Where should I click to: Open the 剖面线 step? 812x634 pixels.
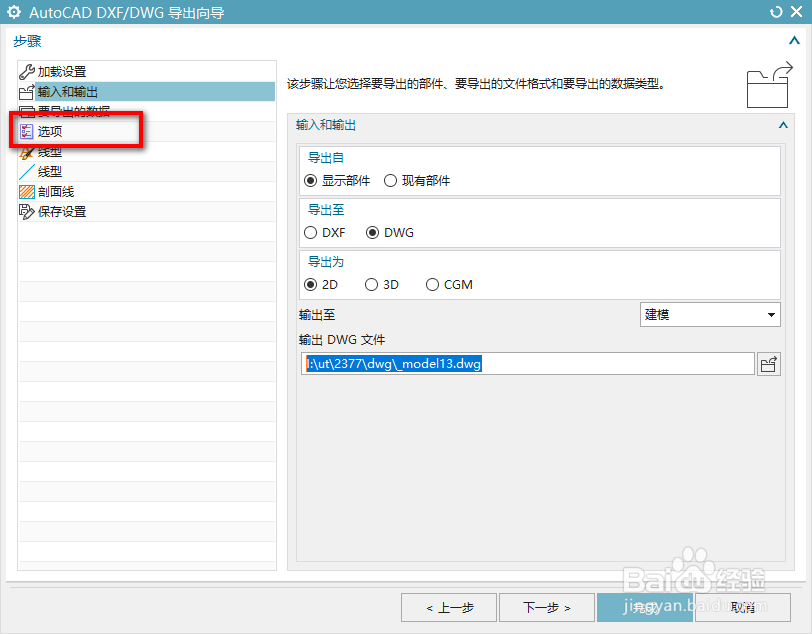[147, 192]
